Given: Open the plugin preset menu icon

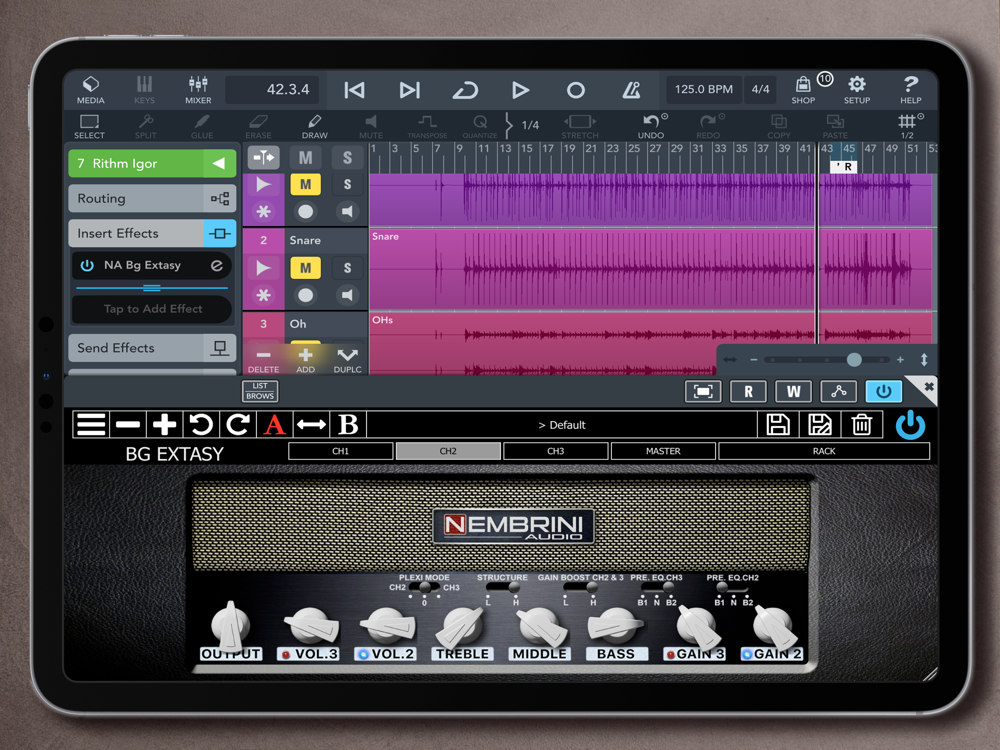Looking at the screenshot, I should pos(91,424).
